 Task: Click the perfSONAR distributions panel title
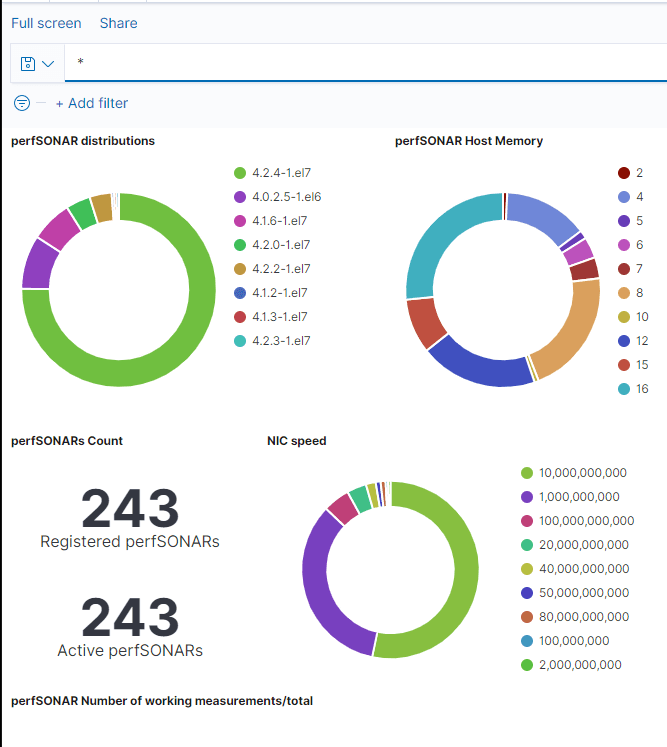pyautogui.click(x=83, y=141)
